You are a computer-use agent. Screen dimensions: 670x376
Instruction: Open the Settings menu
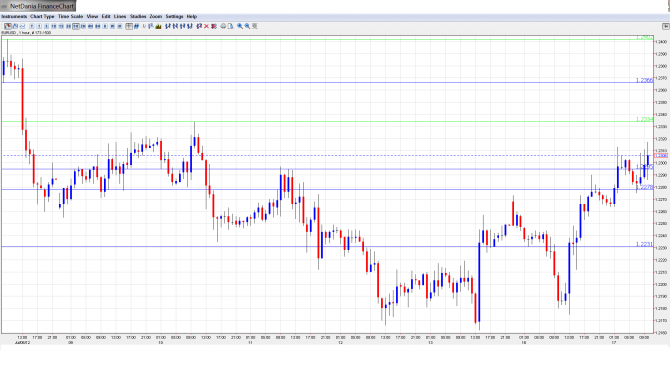(174, 16)
